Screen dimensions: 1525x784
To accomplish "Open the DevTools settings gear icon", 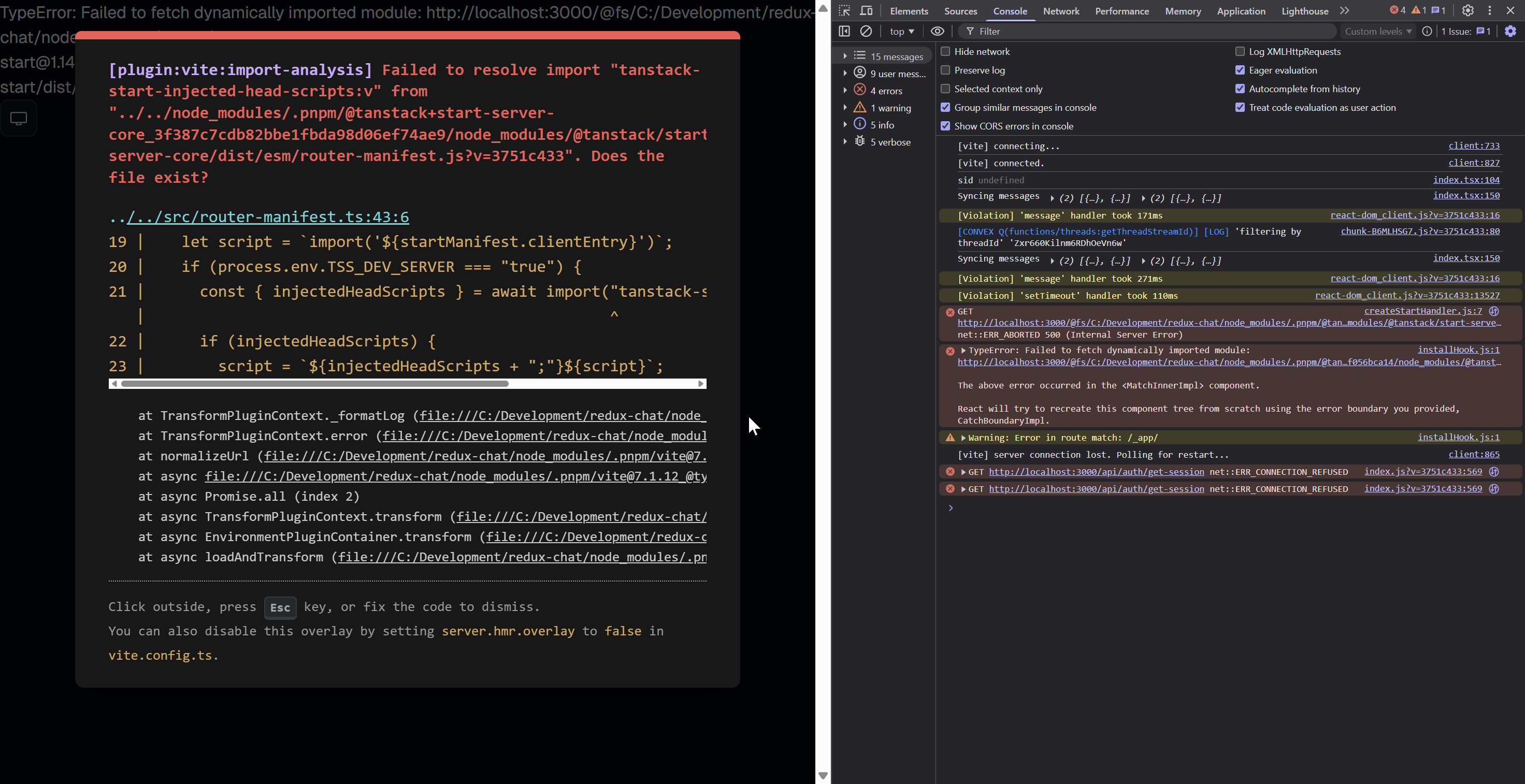I will tap(1468, 11).
